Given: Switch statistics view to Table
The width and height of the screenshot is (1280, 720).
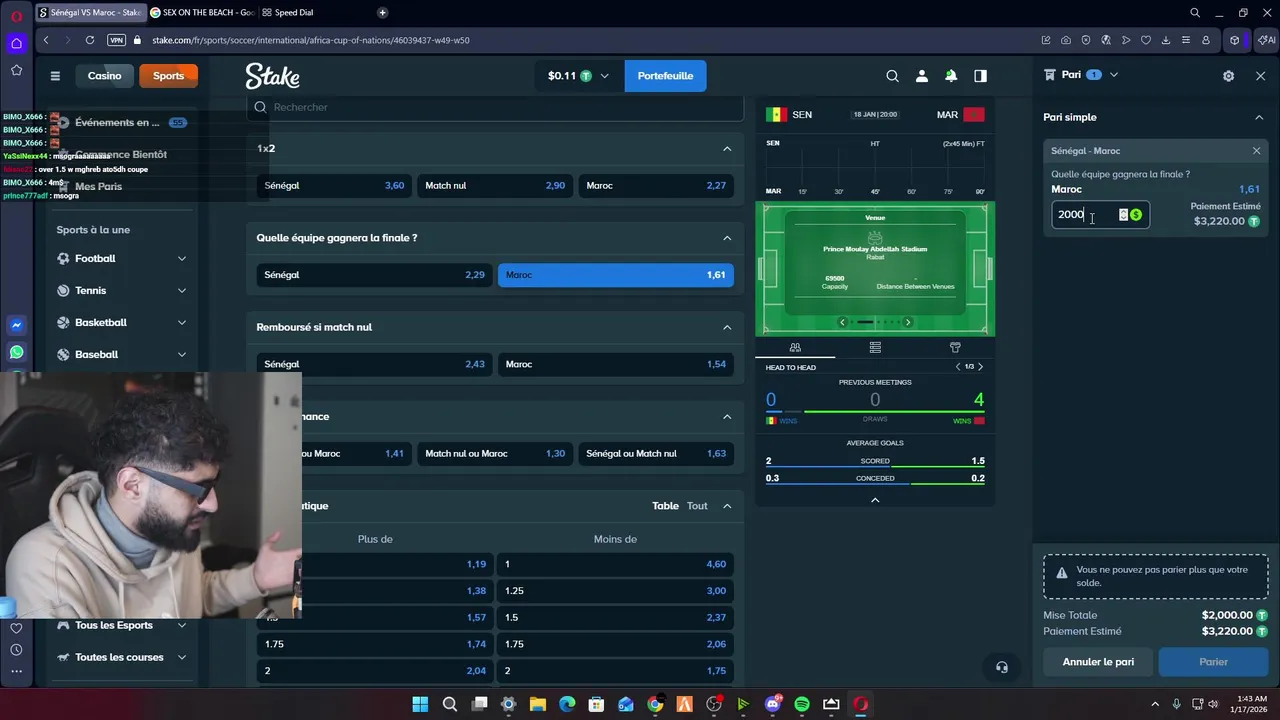Looking at the screenshot, I should (665, 506).
